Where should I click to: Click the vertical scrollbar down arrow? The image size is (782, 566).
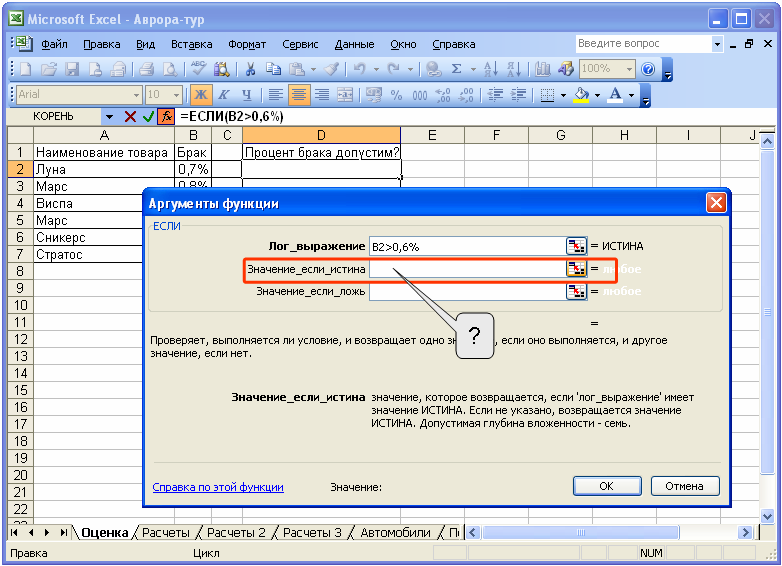click(767, 516)
